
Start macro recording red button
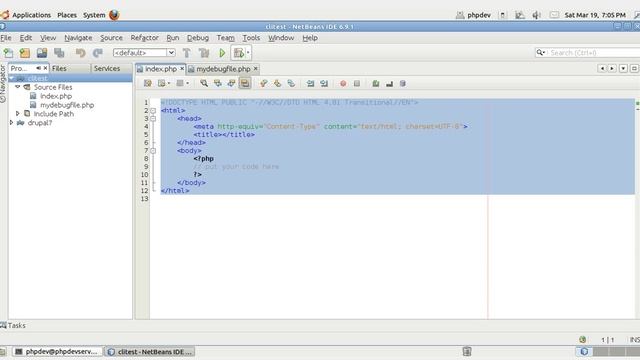pyautogui.click(x=343, y=83)
